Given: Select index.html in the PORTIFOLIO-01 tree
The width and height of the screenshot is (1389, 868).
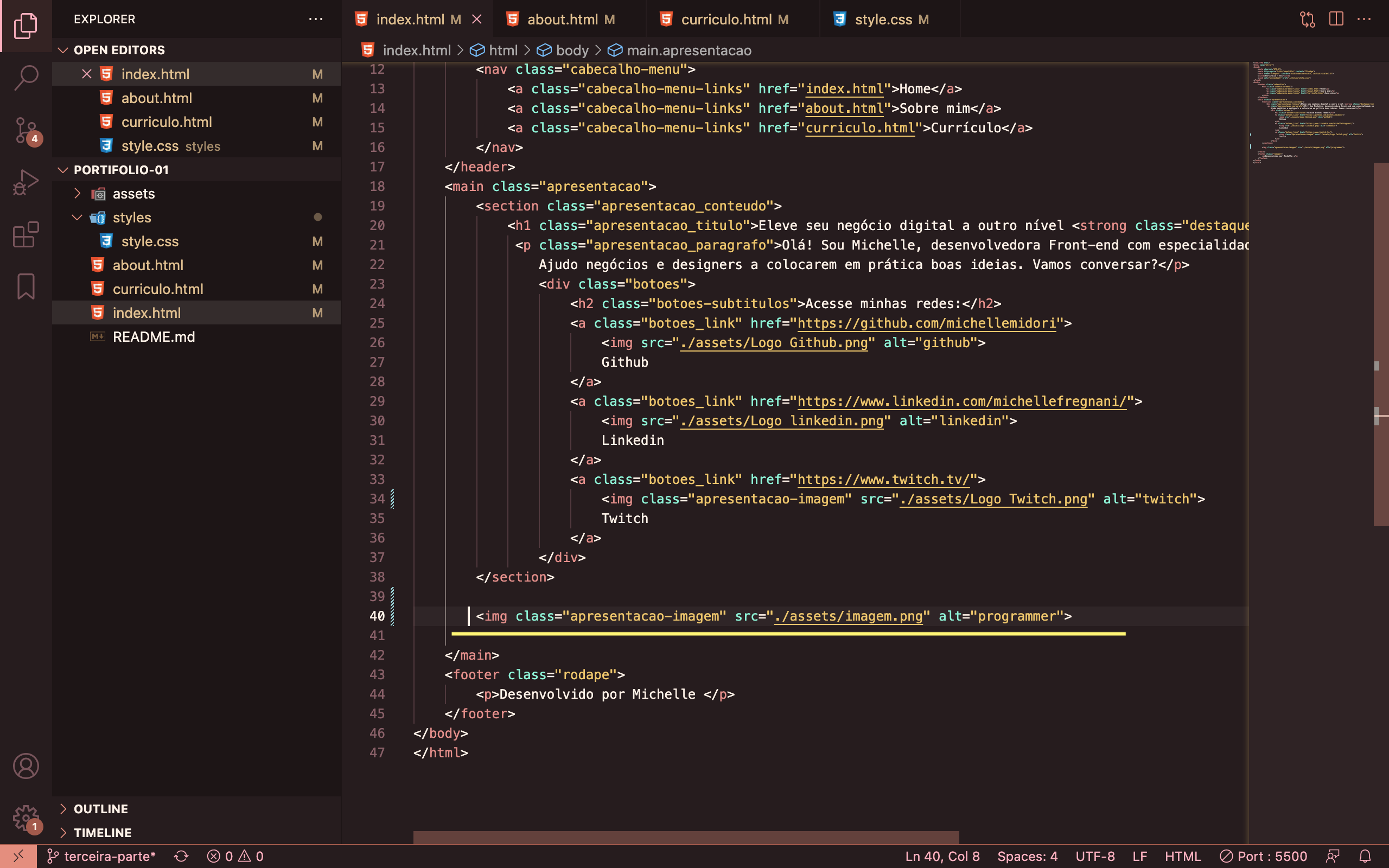Looking at the screenshot, I should (196, 313).
